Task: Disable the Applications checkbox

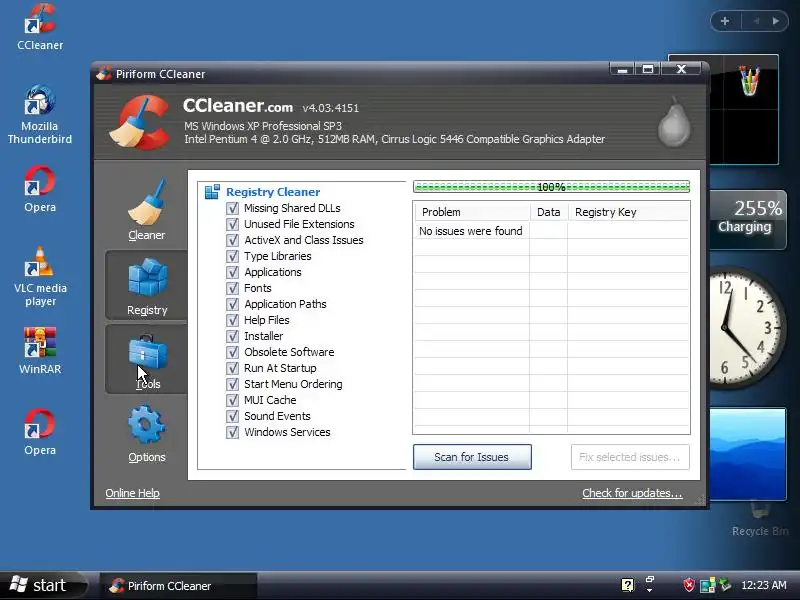Action: 232,272
